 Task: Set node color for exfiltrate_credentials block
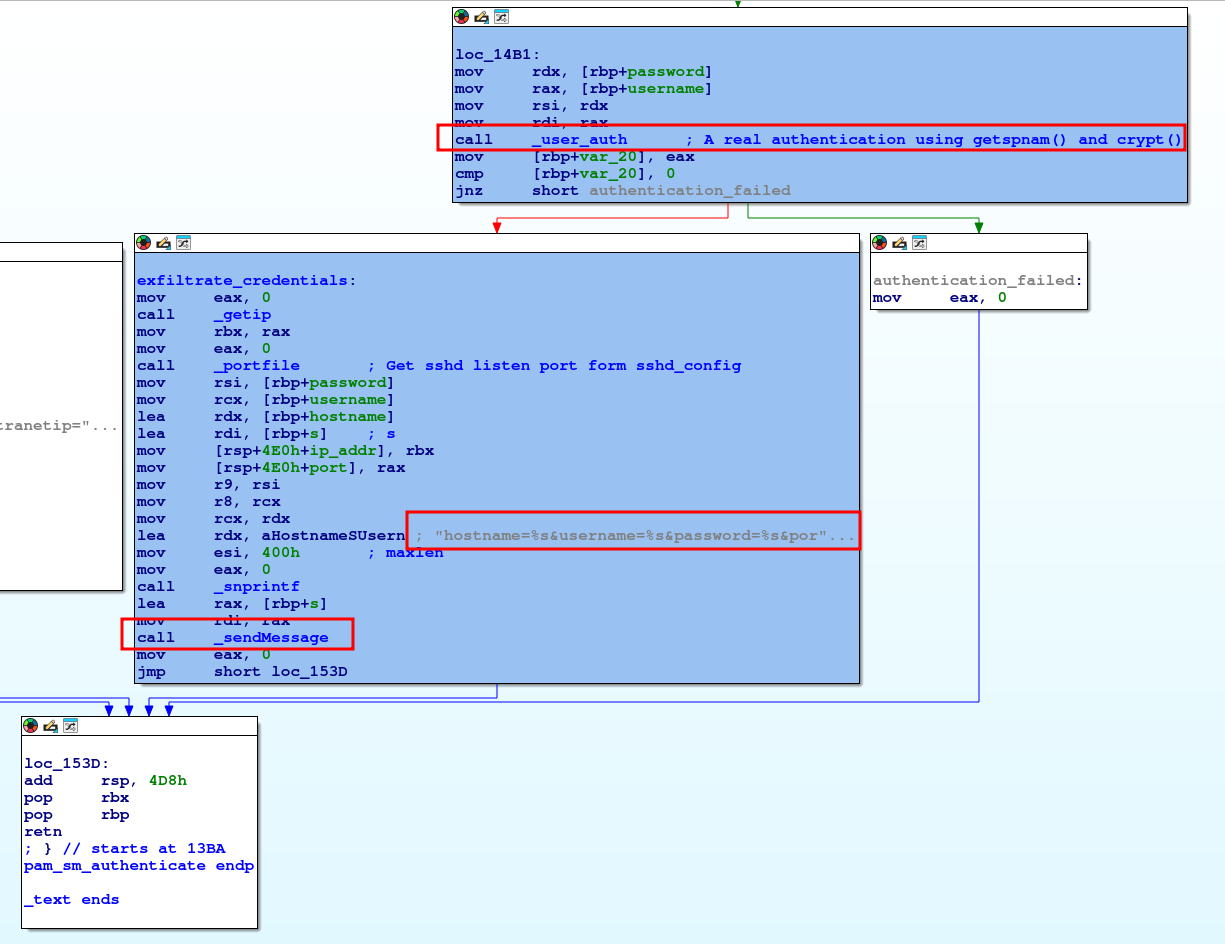click(144, 243)
